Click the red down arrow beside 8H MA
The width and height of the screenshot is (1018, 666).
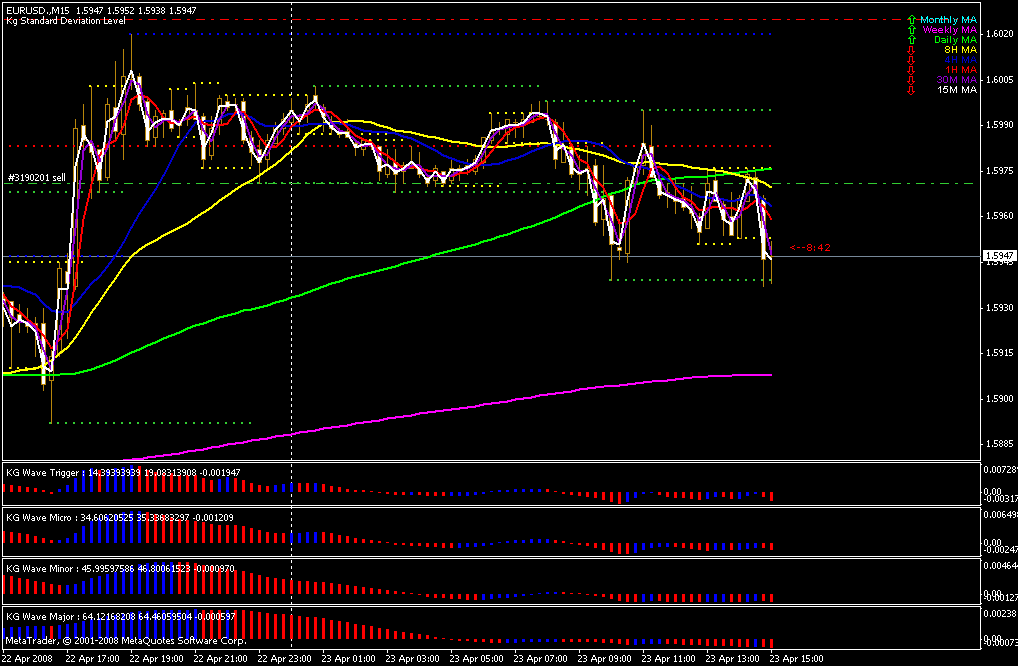coord(912,50)
